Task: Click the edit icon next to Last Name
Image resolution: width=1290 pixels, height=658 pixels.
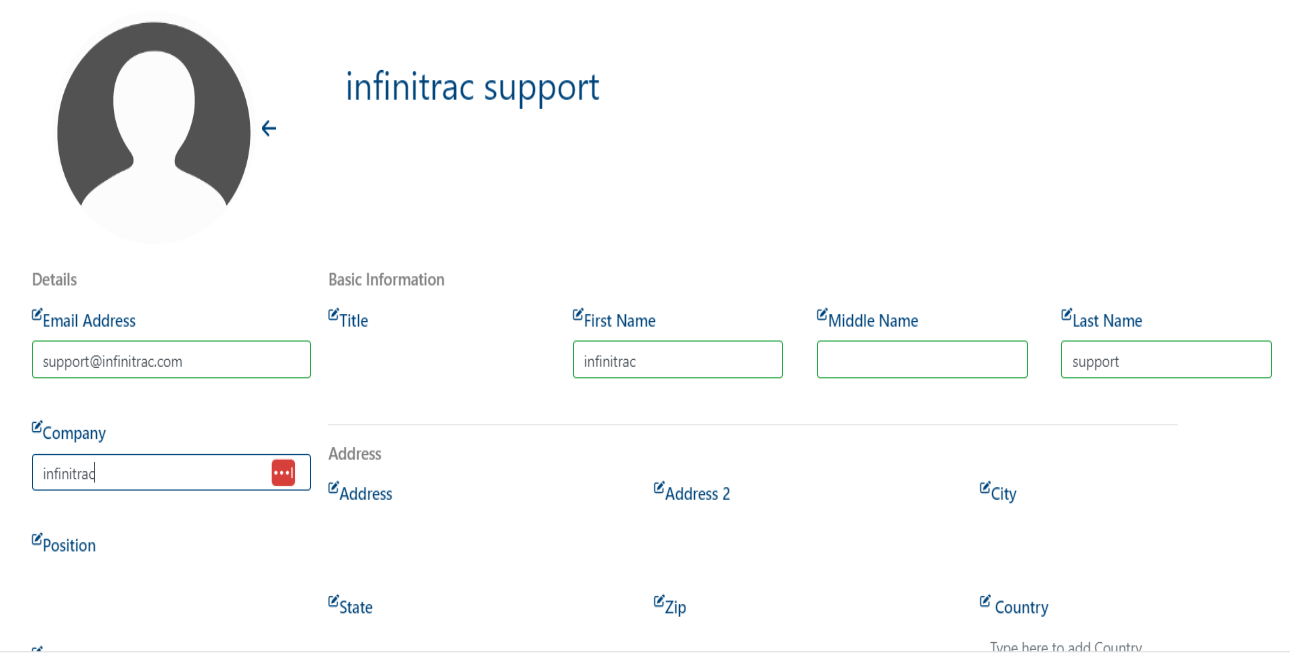Action: coord(1067,315)
